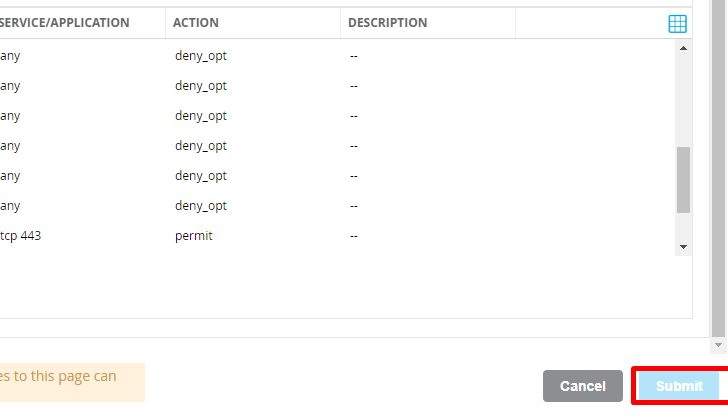This screenshot has width=728, height=418.
Task: Select deny_opt in the second table row
Action: pyautogui.click(x=201, y=86)
